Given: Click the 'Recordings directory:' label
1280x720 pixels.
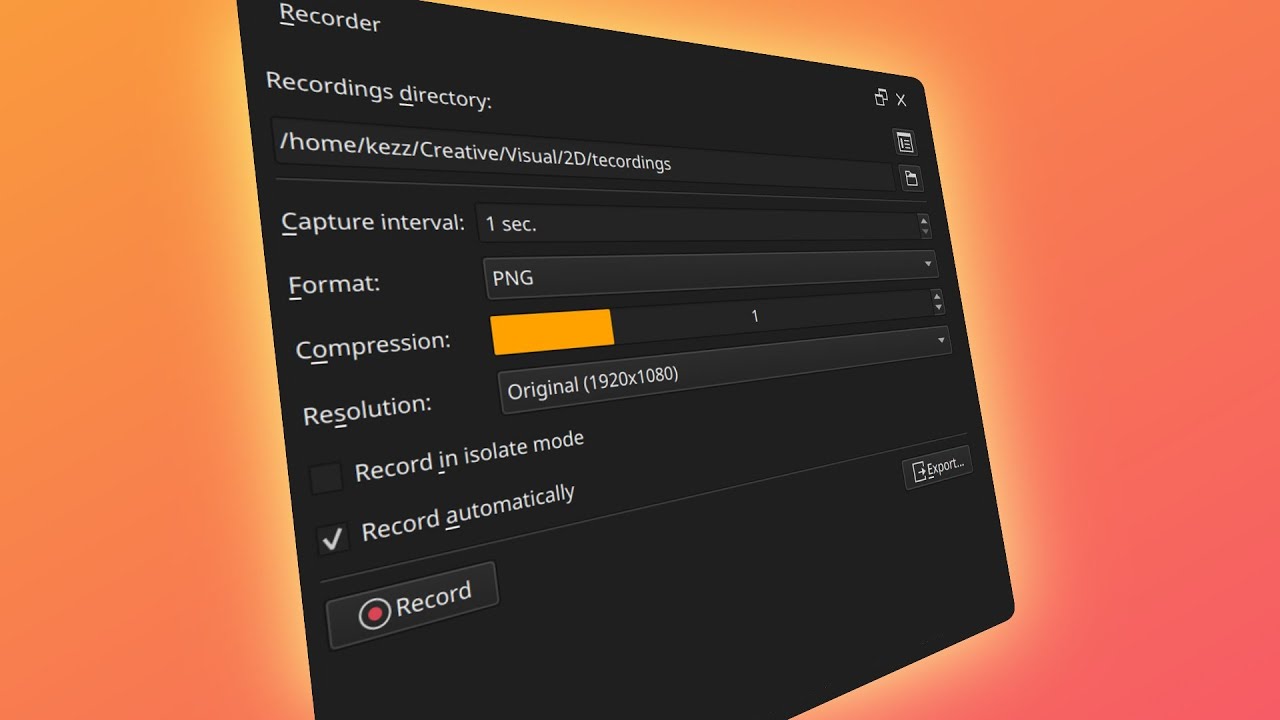Looking at the screenshot, I should [x=379, y=90].
